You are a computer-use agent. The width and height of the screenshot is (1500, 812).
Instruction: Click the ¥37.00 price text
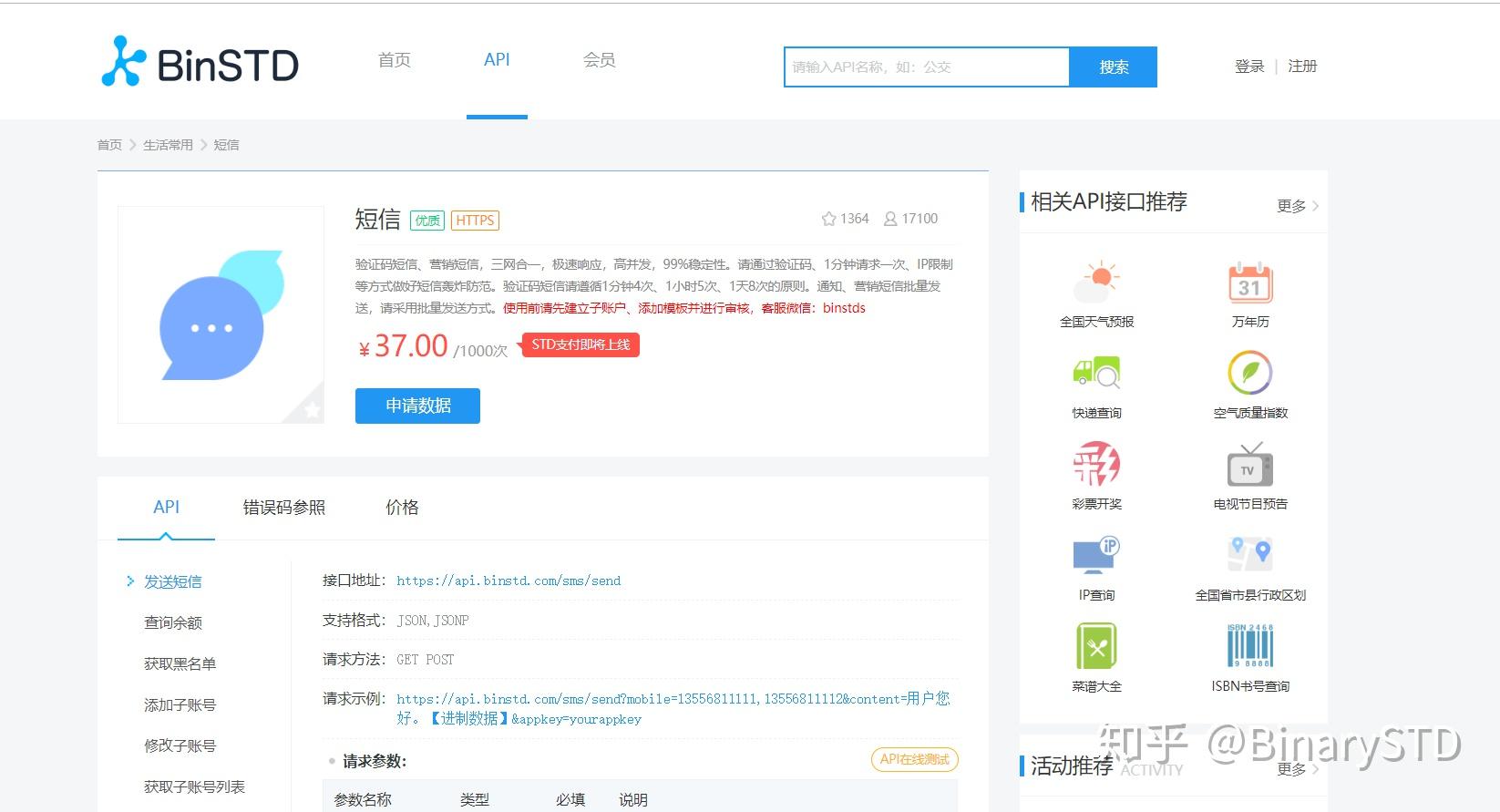pyautogui.click(x=403, y=346)
